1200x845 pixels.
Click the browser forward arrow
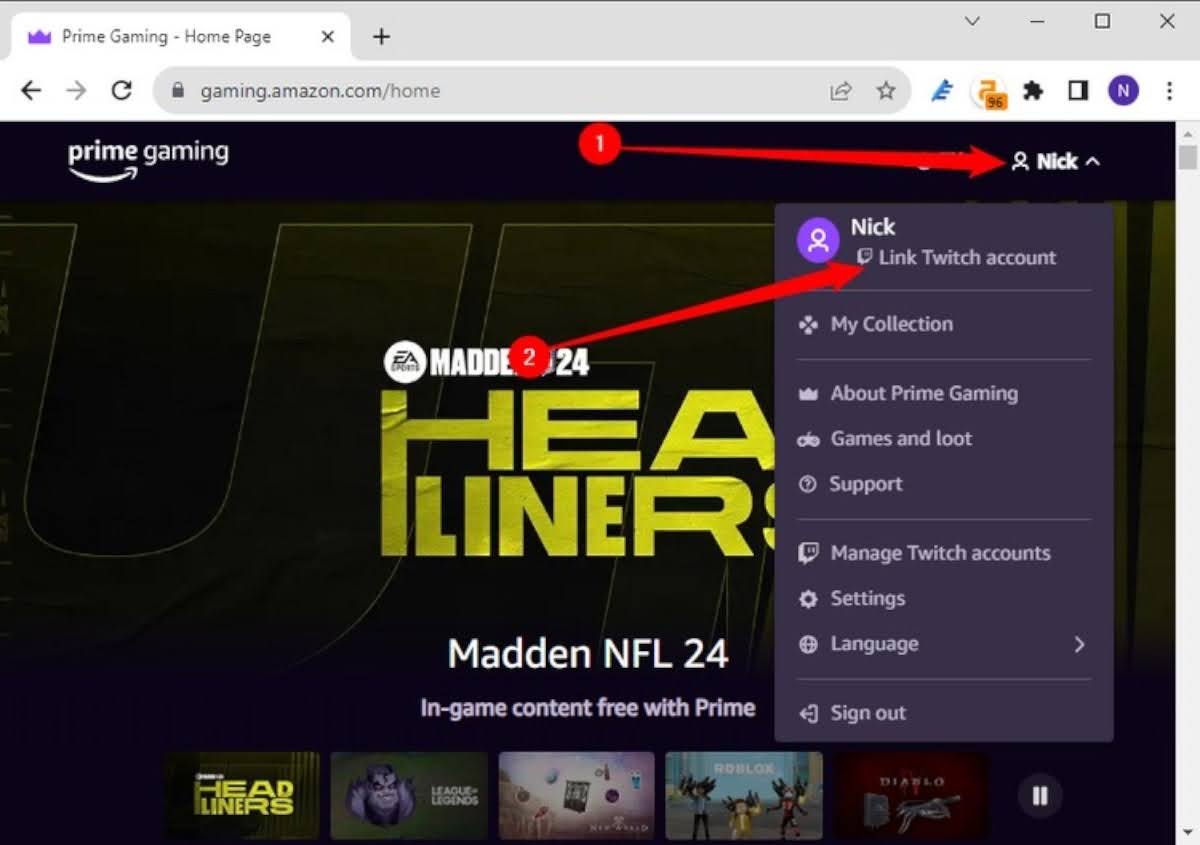(x=76, y=91)
